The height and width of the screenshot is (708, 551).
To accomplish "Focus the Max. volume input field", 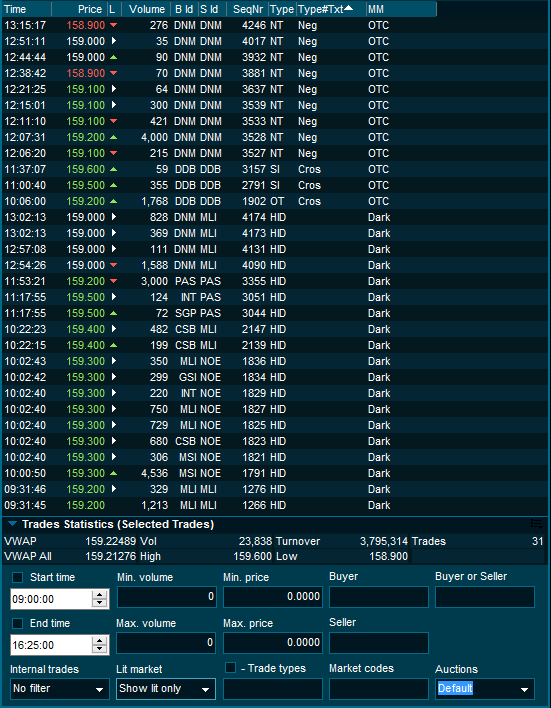I will [166, 643].
